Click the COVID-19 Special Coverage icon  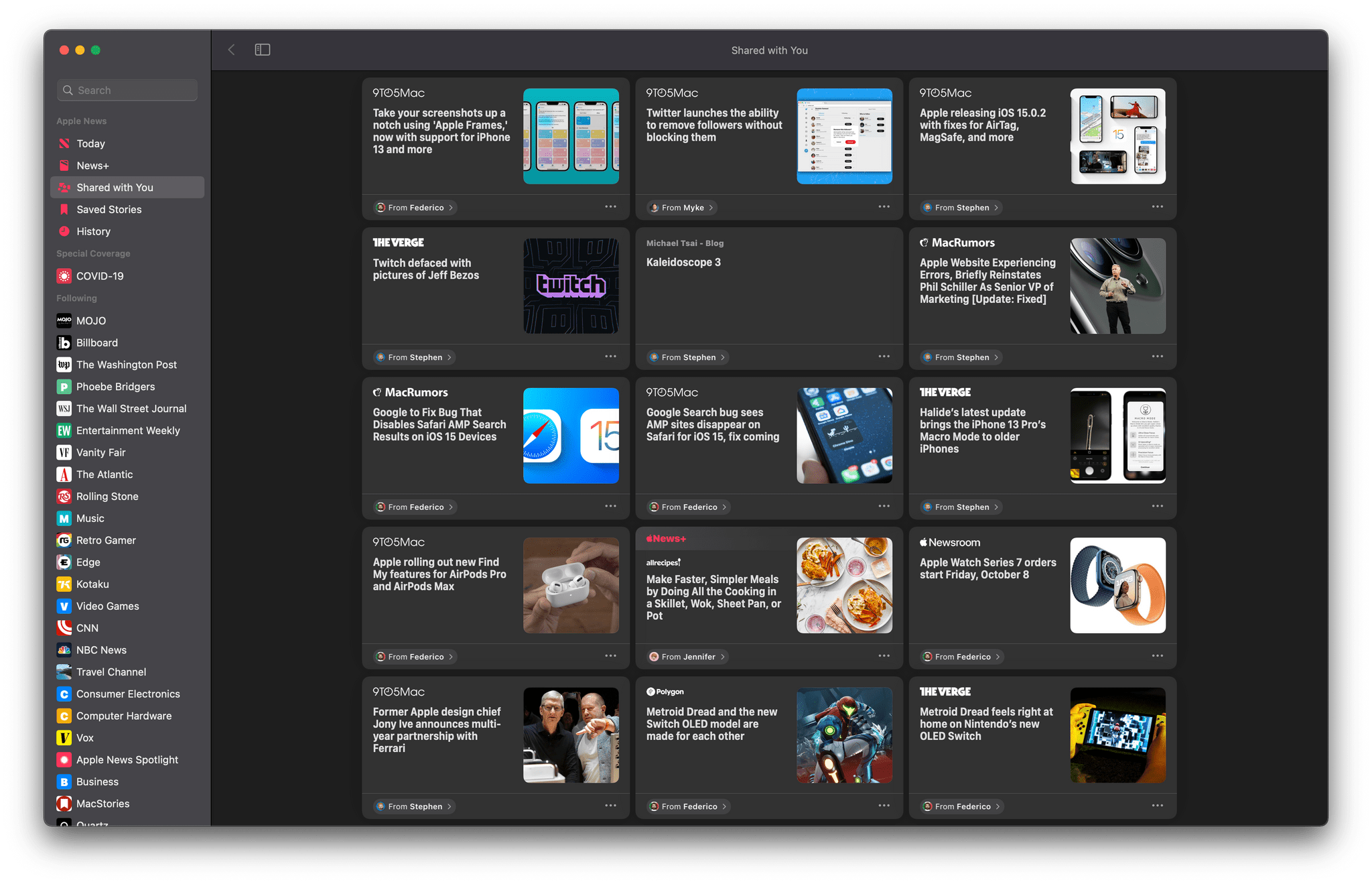[65, 275]
